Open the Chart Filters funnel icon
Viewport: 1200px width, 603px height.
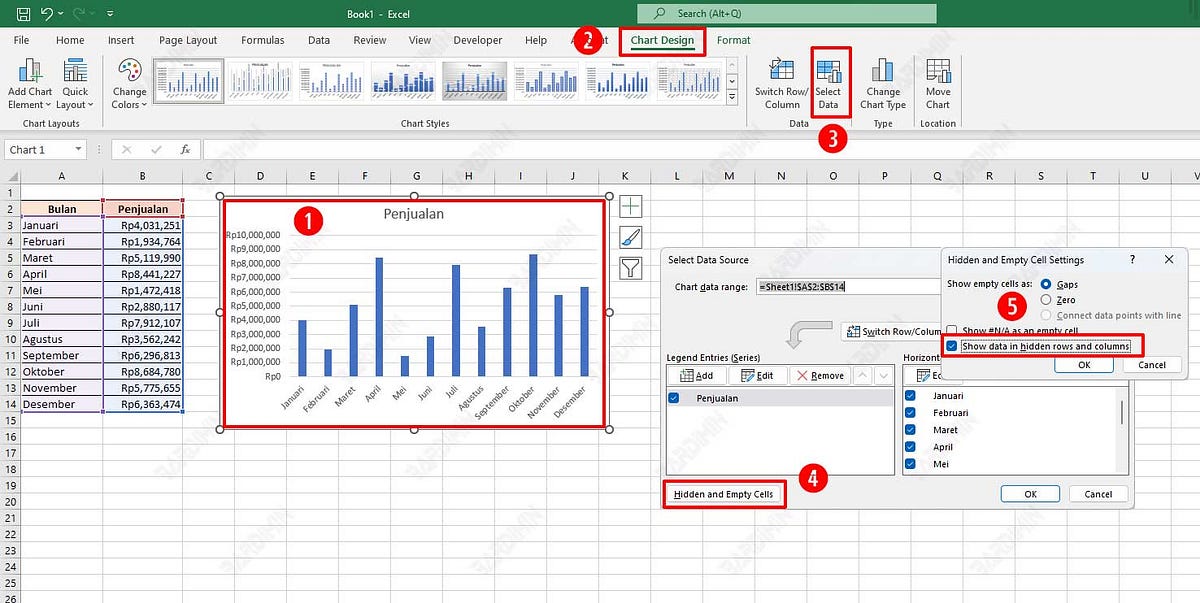[x=629, y=270]
